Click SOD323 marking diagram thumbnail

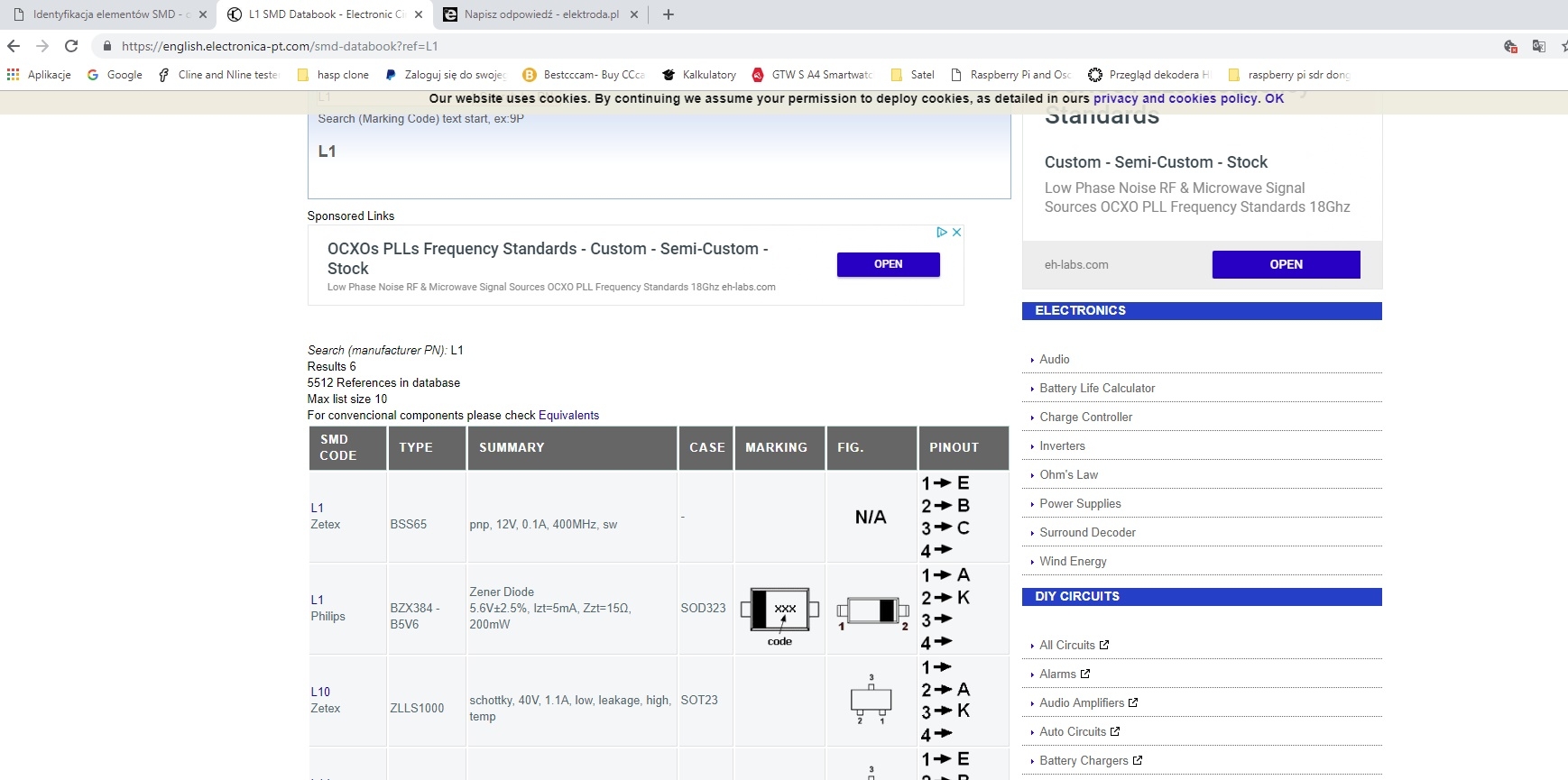[x=779, y=616]
